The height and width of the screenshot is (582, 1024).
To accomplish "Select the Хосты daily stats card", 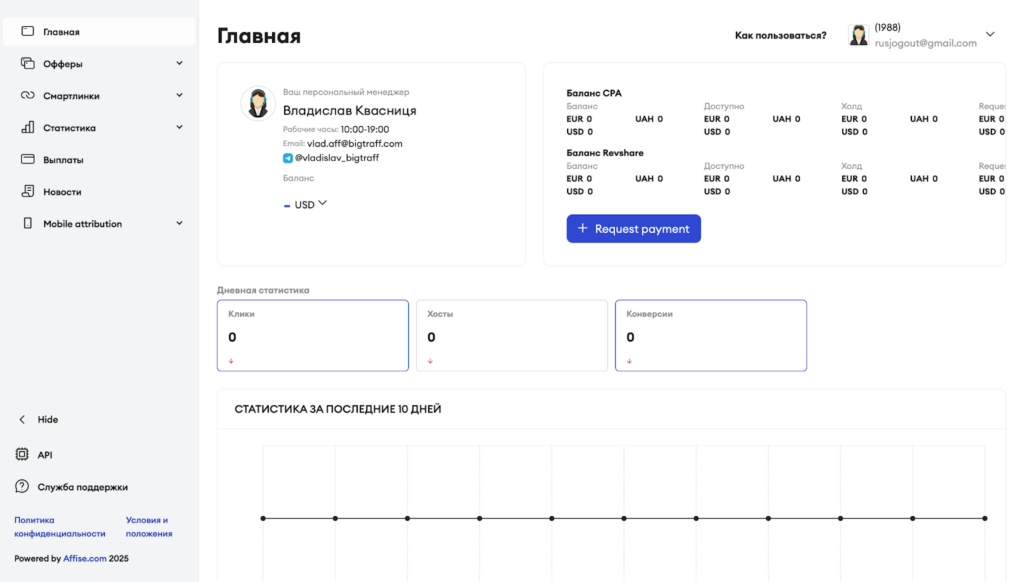I will tap(512, 336).
